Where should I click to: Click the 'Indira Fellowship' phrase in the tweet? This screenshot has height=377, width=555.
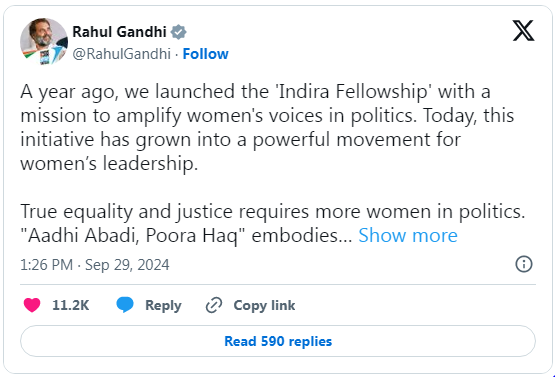355,92
